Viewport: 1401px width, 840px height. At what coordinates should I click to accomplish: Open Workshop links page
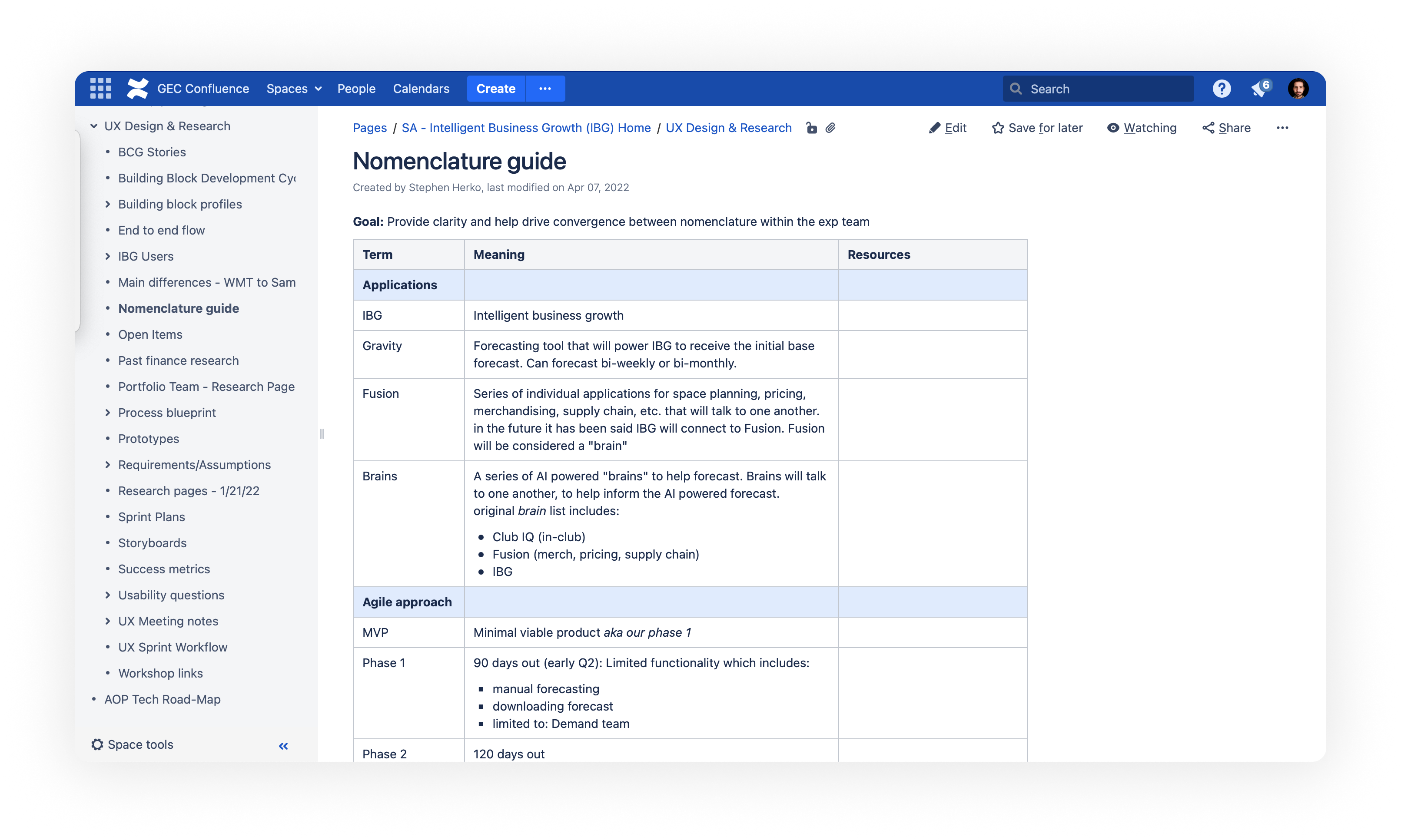[160, 673]
